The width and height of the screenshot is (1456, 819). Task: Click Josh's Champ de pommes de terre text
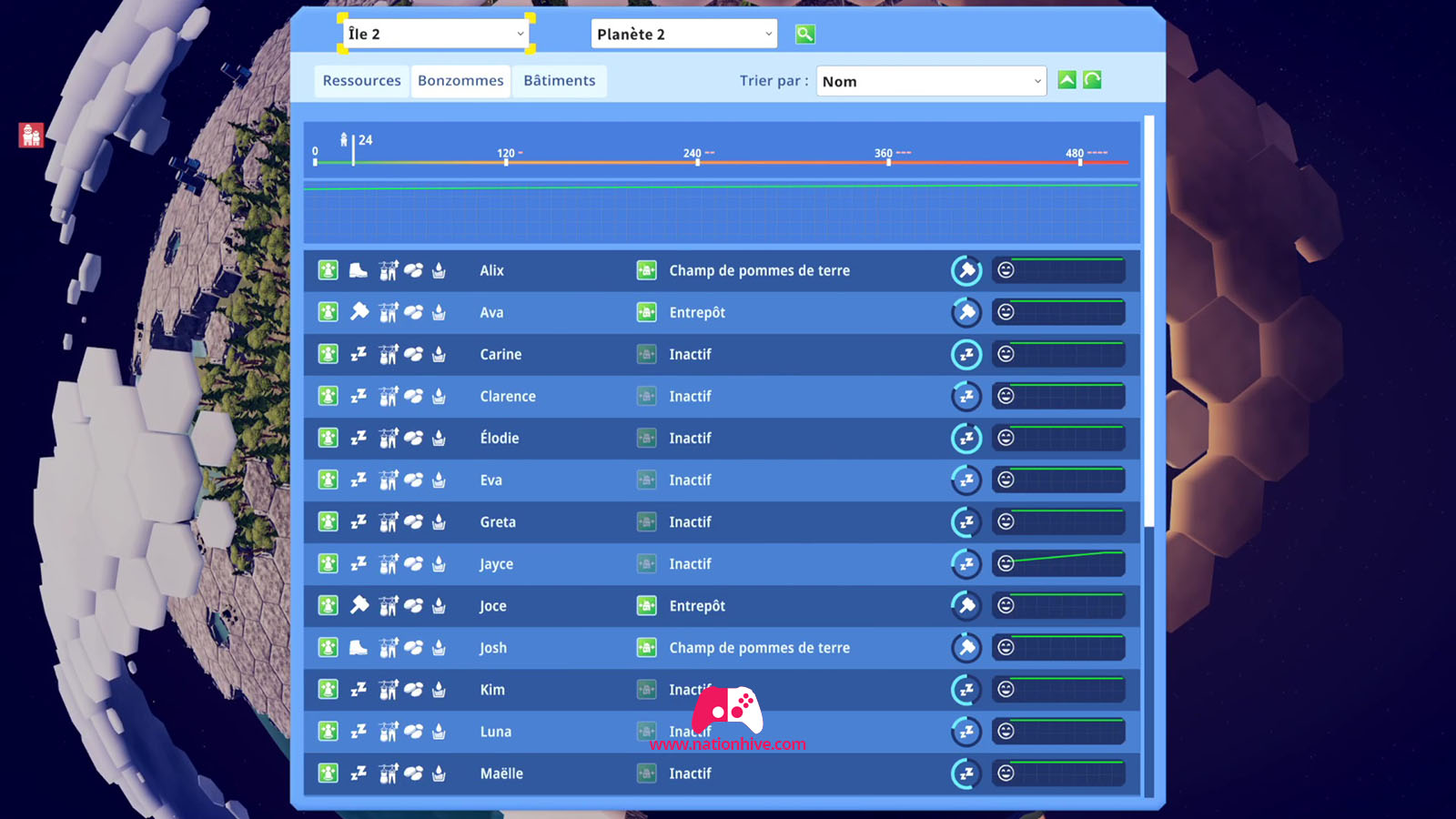[760, 648]
